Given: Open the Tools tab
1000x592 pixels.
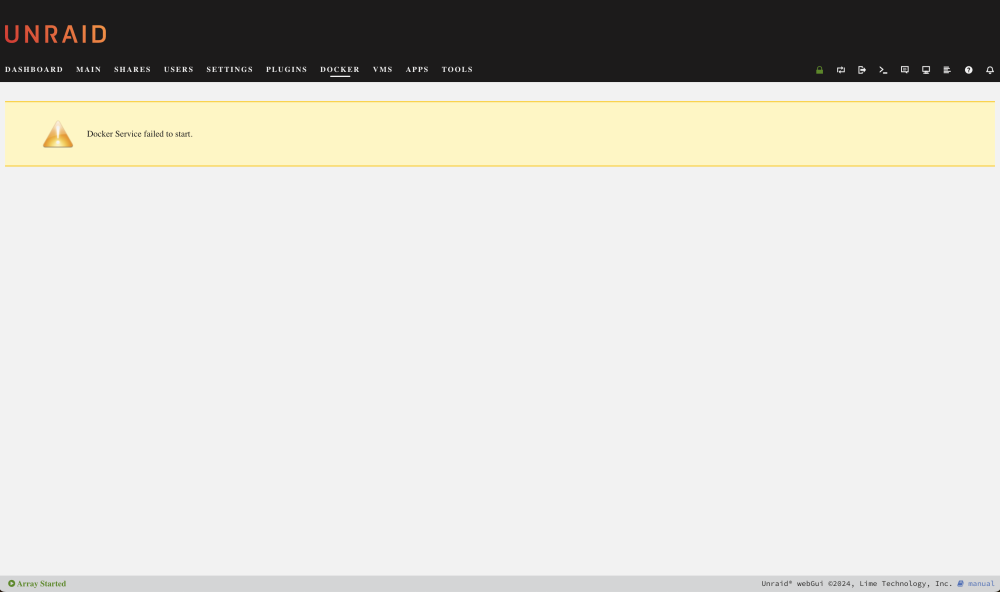Looking at the screenshot, I should pos(457,70).
